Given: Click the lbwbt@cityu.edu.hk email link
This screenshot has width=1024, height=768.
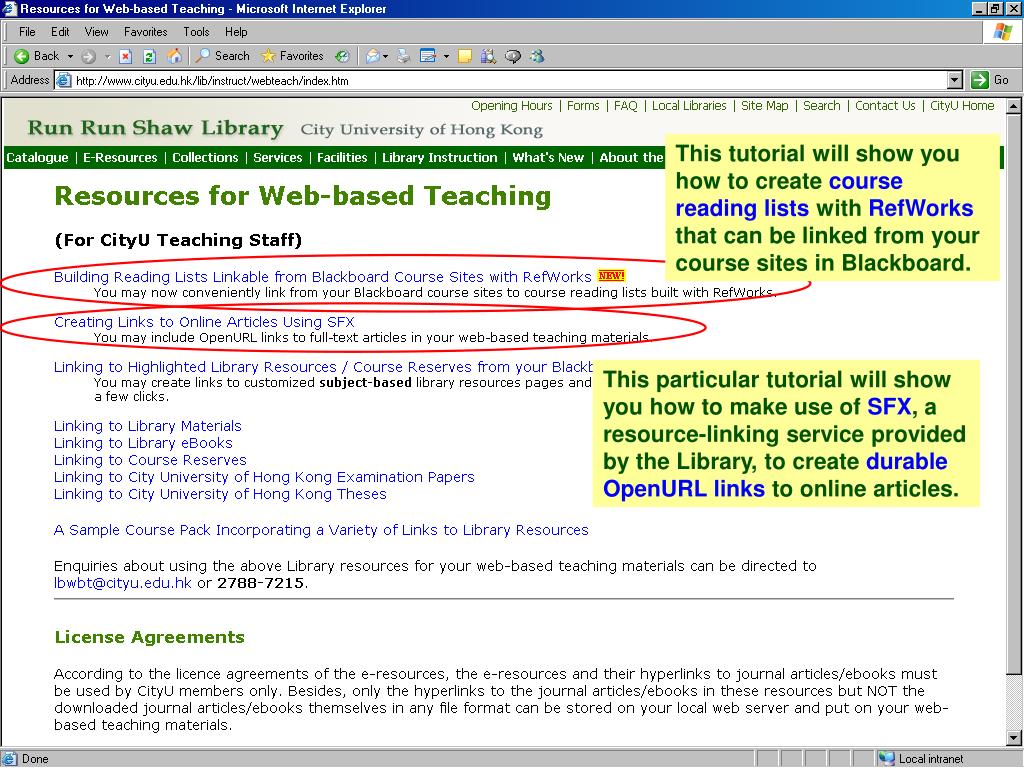Looking at the screenshot, I should (x=123, y=583).
